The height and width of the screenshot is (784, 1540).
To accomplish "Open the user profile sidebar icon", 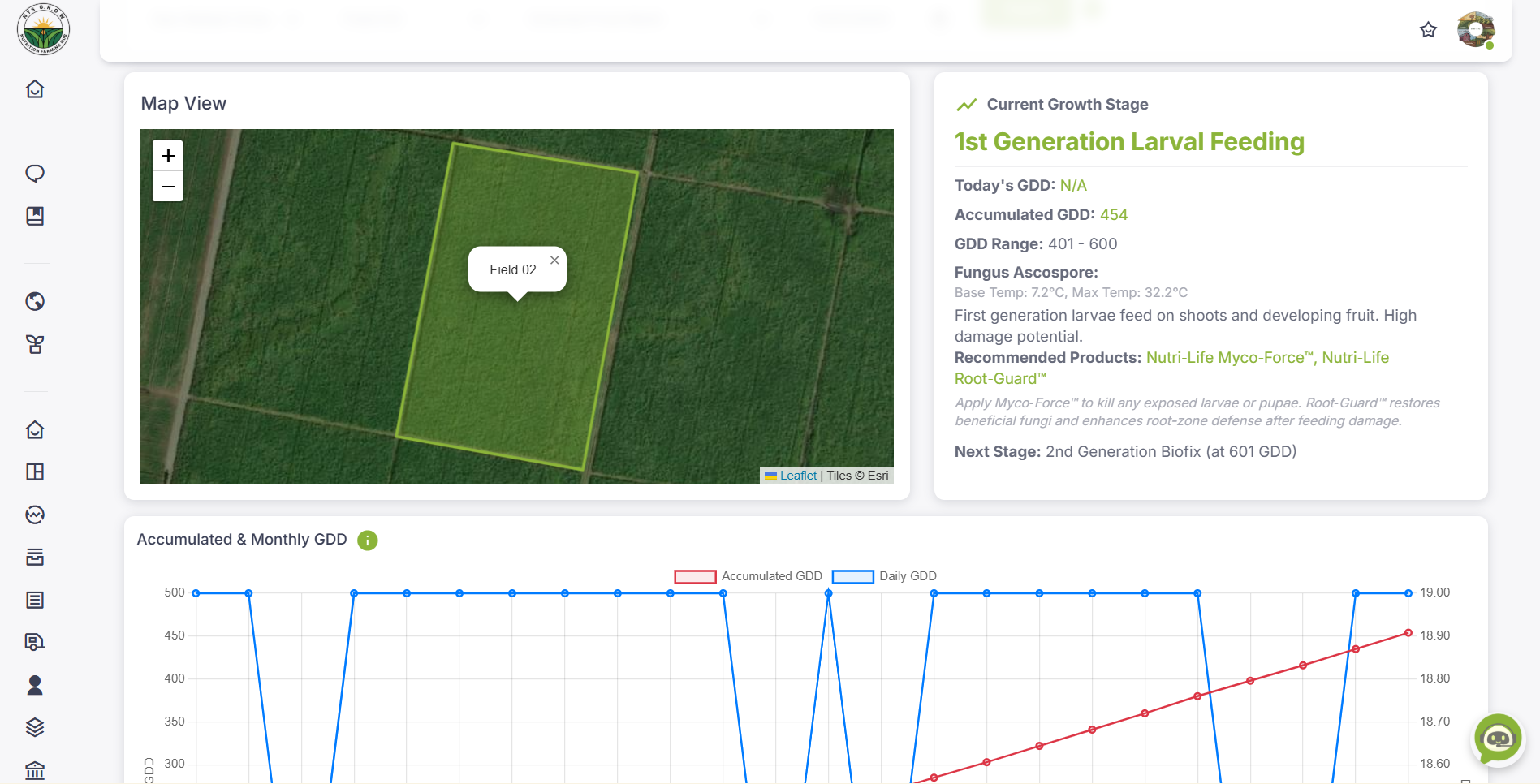I will point(35,685).
